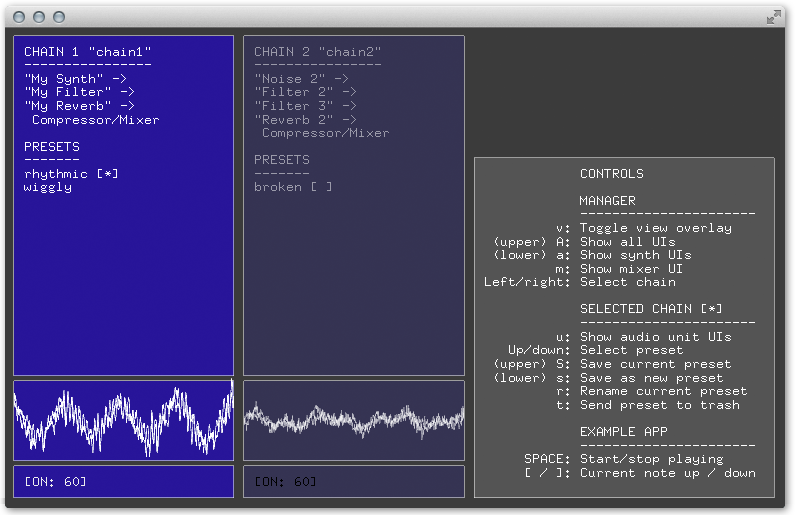
Task: Click the MANAGER section heading
Action: click(608, 201)
